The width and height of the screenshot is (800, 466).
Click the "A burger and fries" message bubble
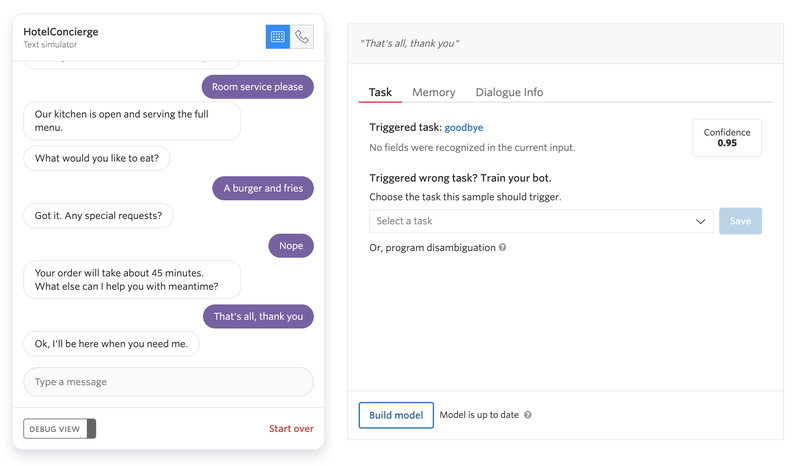(263, 188)
